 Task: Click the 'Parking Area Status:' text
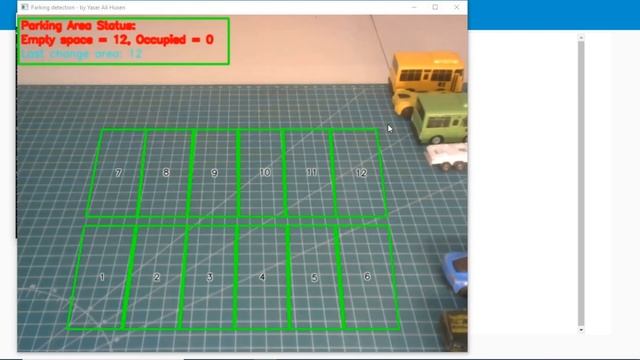click(78, 26)
